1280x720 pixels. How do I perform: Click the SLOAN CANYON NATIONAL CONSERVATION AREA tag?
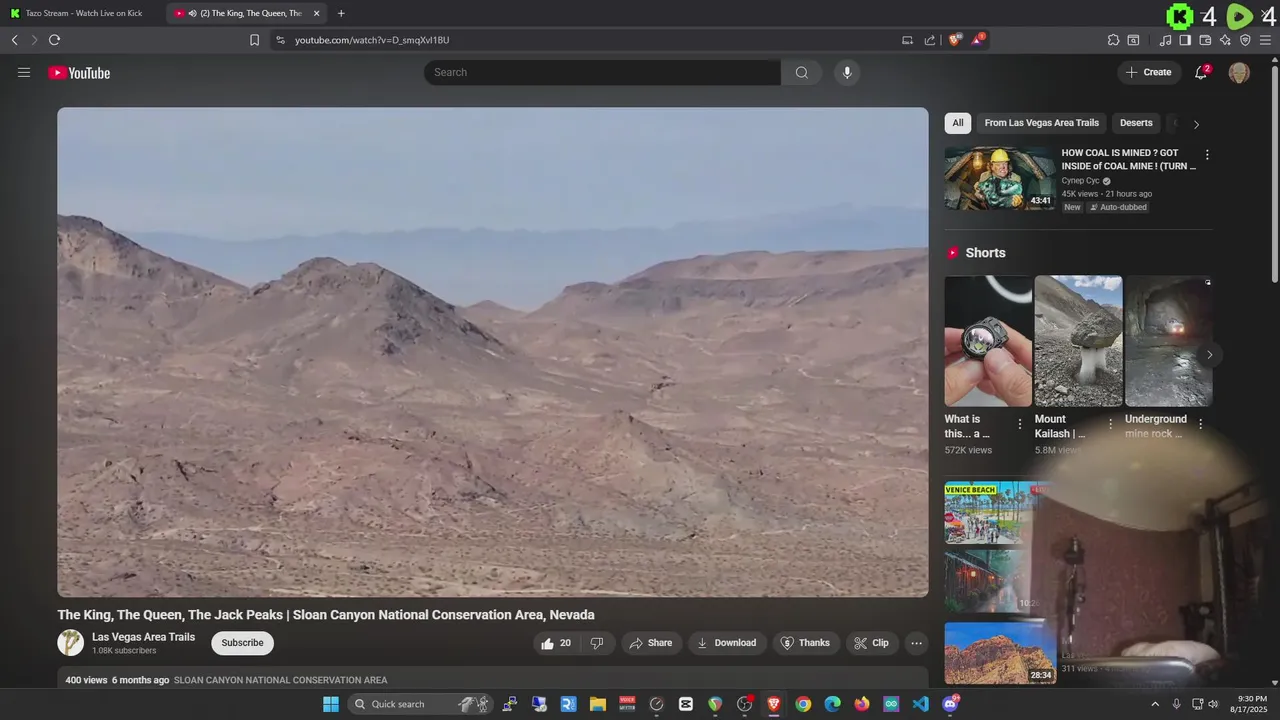pos(280,680)
